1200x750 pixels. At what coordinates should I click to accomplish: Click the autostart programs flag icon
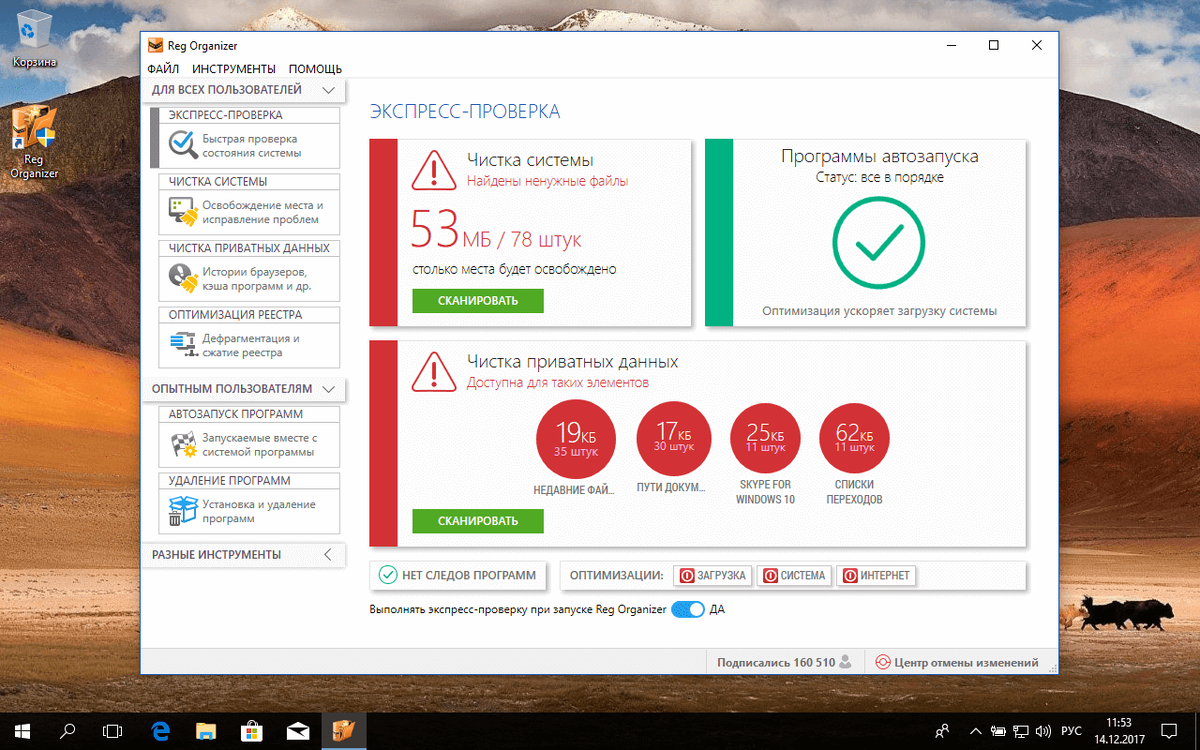[181, 445]
